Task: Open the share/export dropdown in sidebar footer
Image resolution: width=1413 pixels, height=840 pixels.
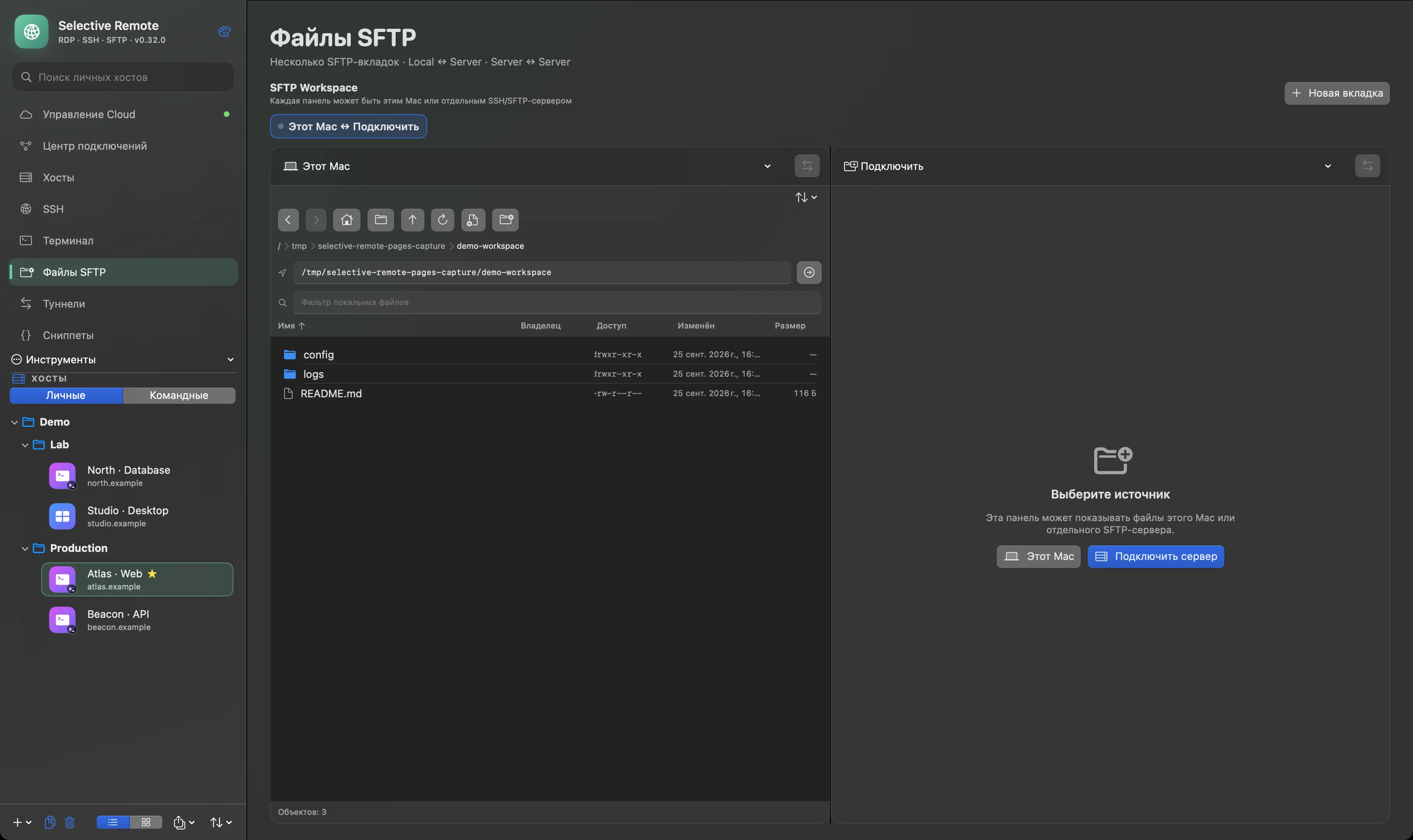Action: (x=184, y=822)
